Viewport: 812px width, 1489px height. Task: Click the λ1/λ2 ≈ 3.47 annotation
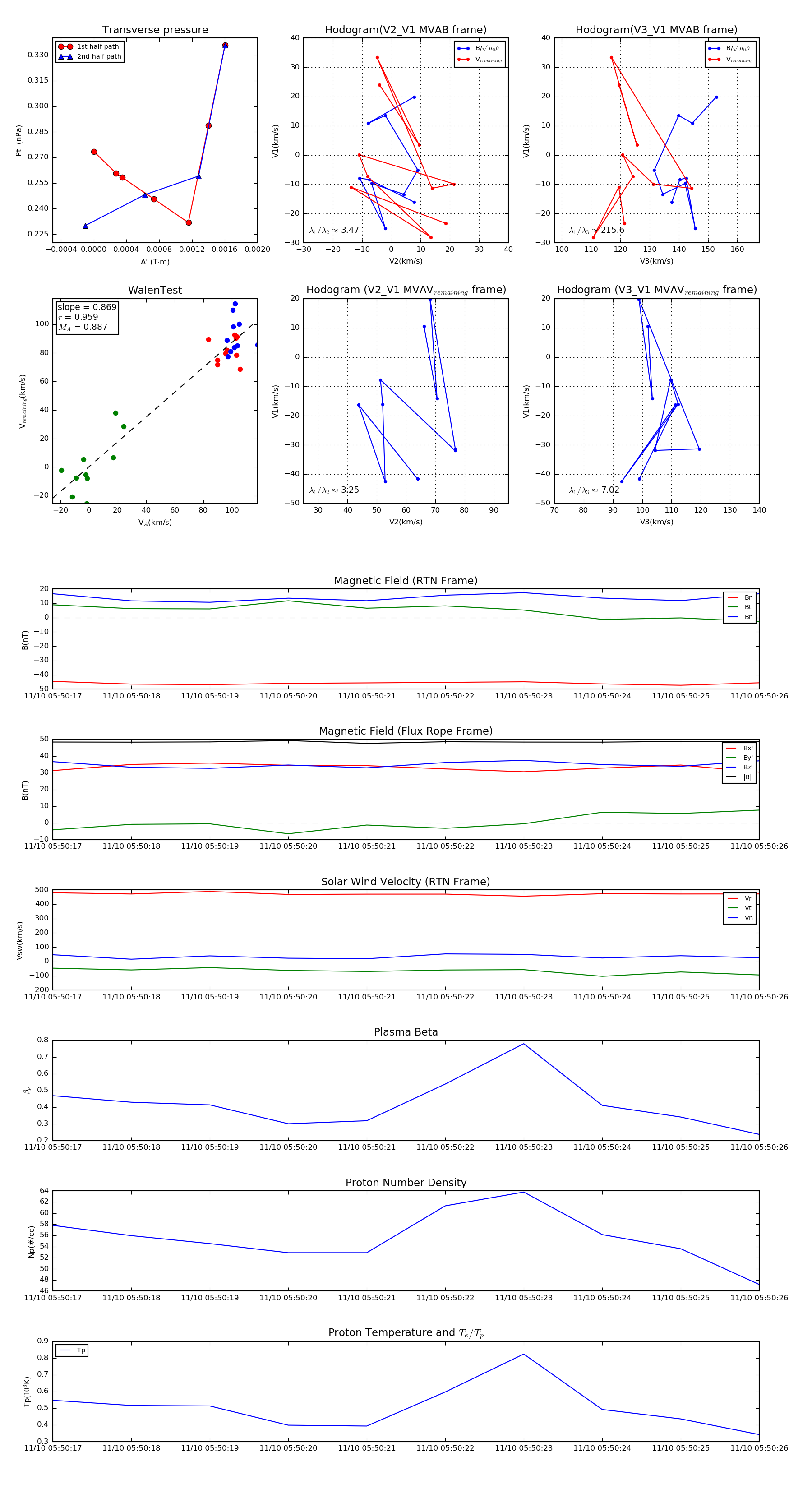coord(334,230)
